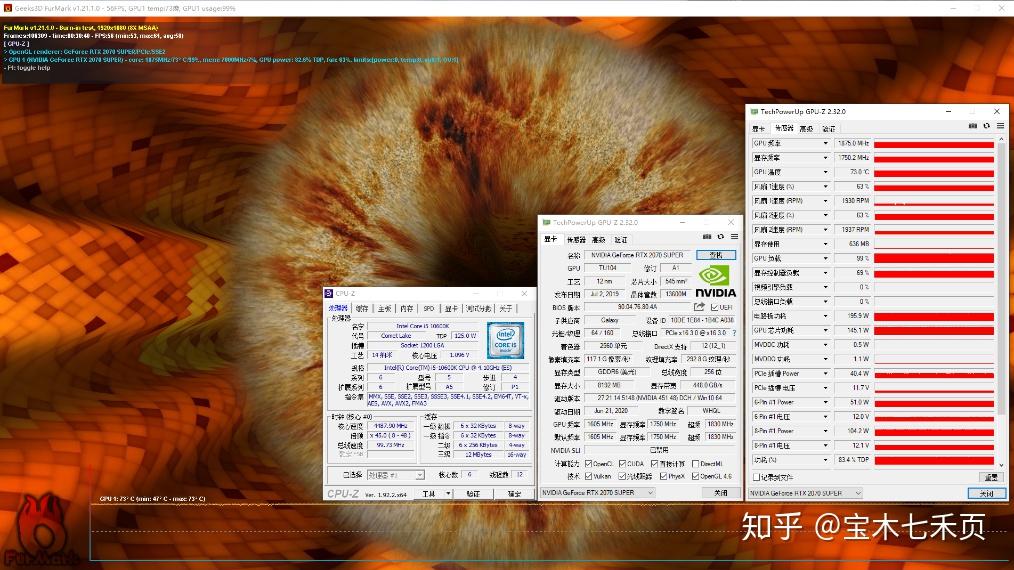This screenshot has height=570, width=1014.
Task: Click scroll-down arrow in sensors window
Action: pos(1002,465)
